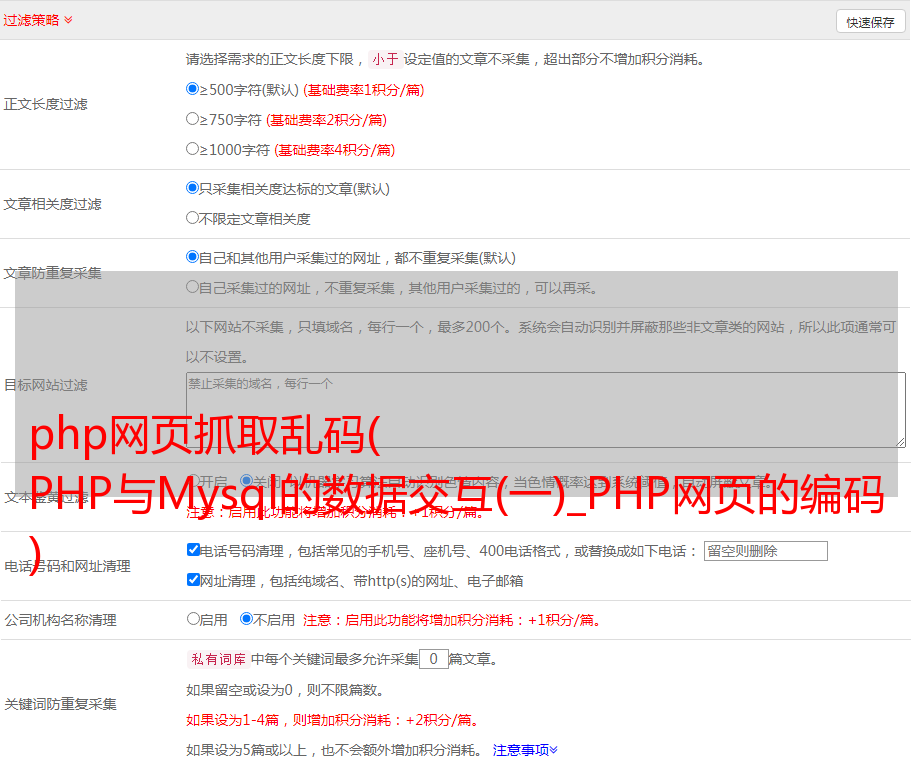Screen dimensions: 912x768
Task: Click the 关键词防重复采集 label
Action: pos(60,704)
